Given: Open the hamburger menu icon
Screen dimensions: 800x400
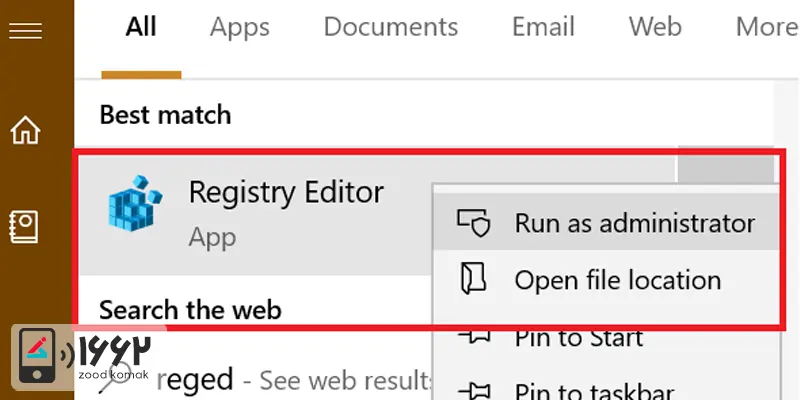Looking at the screenshot, I should pyautogui.click(x=24, y=31).
